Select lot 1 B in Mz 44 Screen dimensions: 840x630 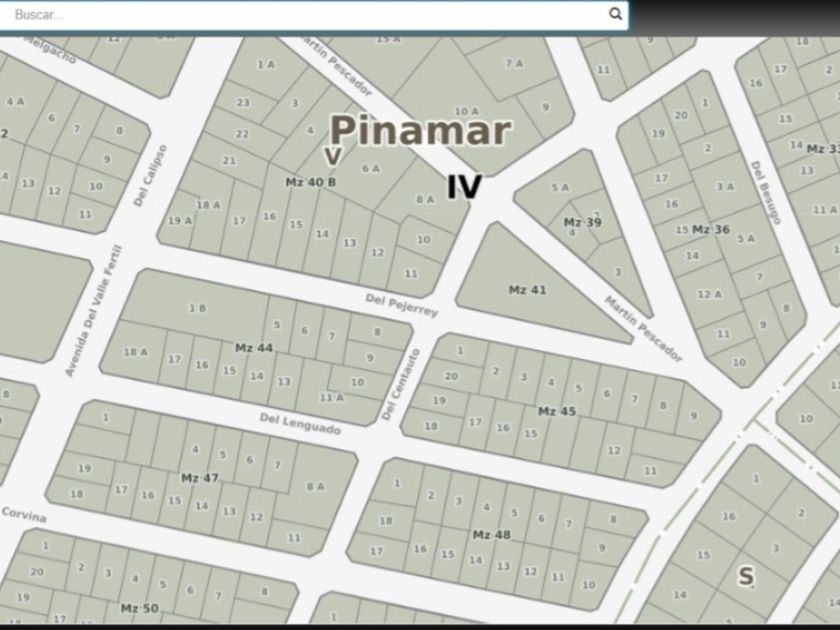coord(197,308)
